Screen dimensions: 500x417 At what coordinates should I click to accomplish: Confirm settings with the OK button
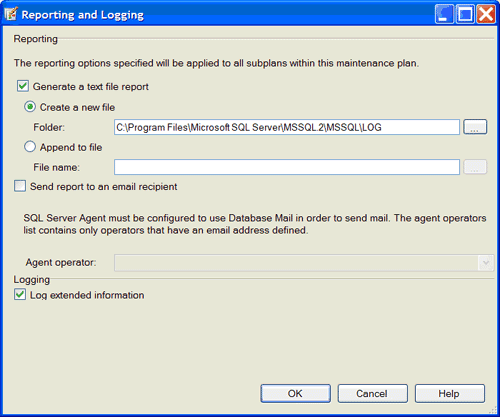[295, 393]
